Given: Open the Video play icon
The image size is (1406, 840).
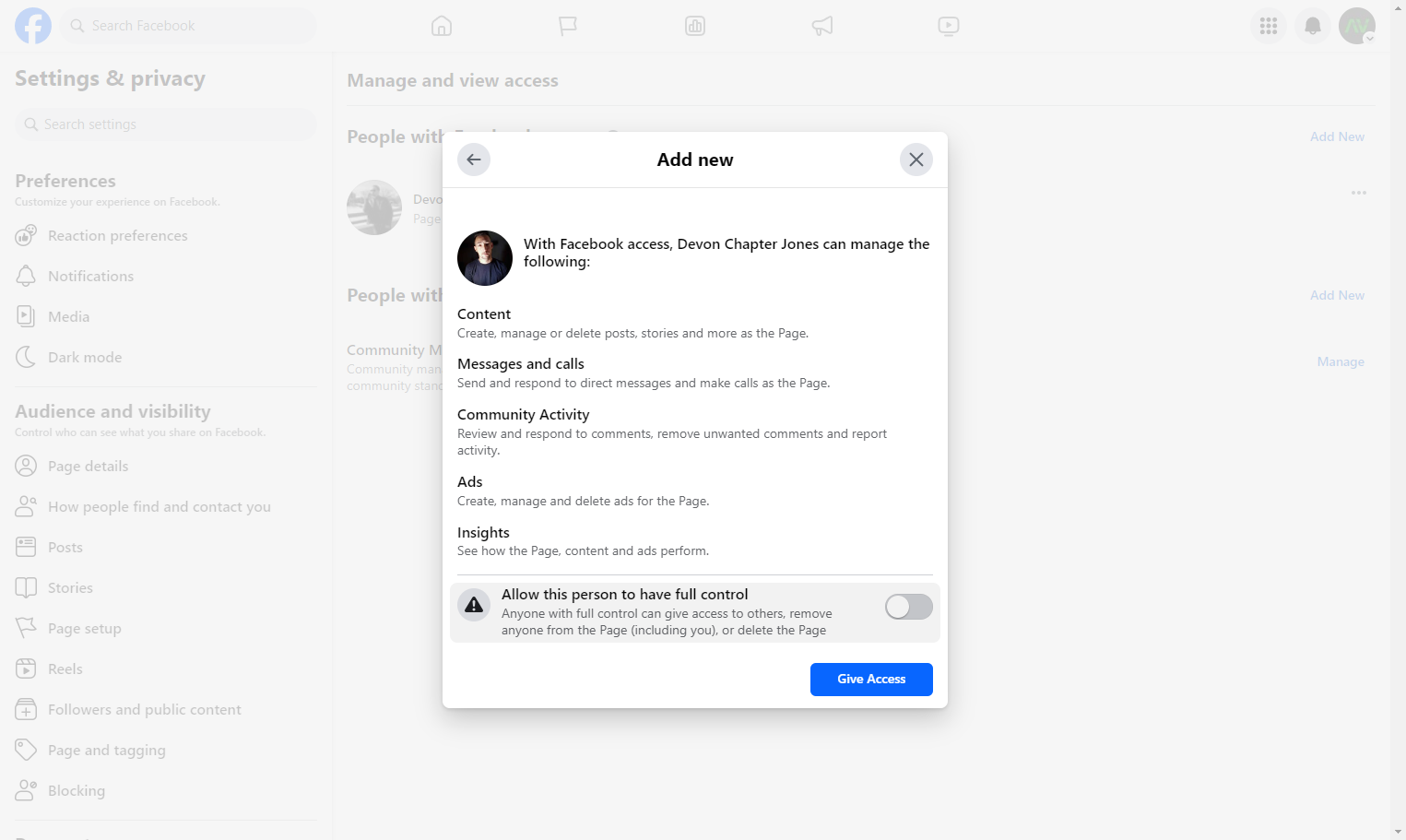Looking at the screenshot, I should tap(949, 26).
